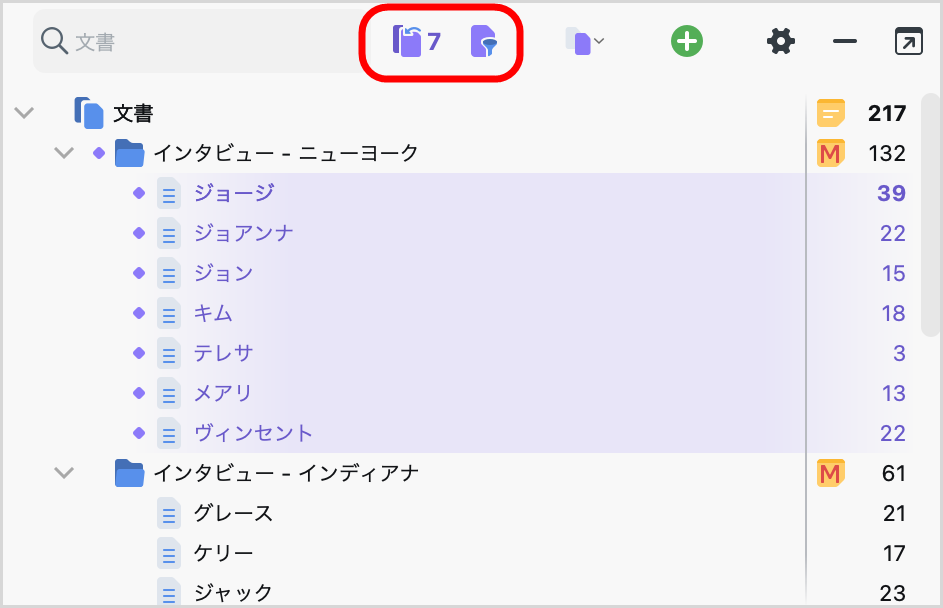Screen dimensions: 943x608
Task: Click the 文書 search field
Action: (x=198, y=41)
